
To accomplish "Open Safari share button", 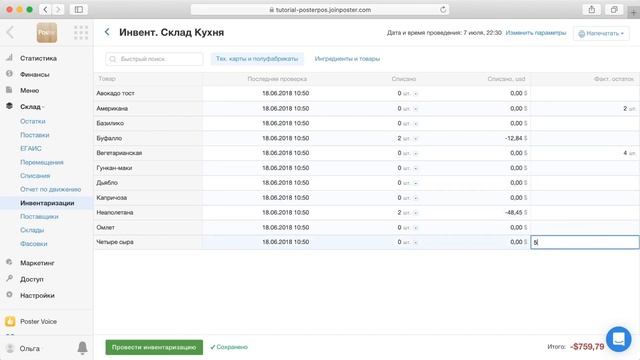I will click(x=591, y=9).
